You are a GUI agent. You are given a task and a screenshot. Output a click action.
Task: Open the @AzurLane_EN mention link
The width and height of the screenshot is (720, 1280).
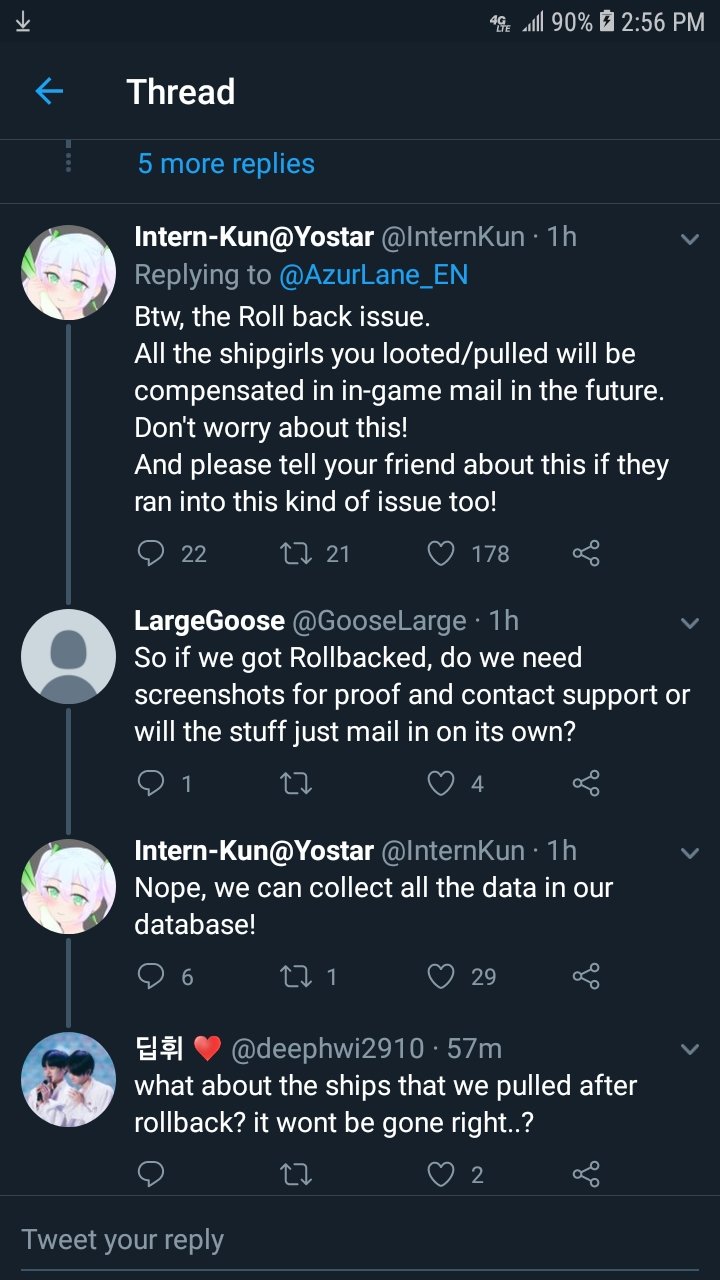pos(373,275)
